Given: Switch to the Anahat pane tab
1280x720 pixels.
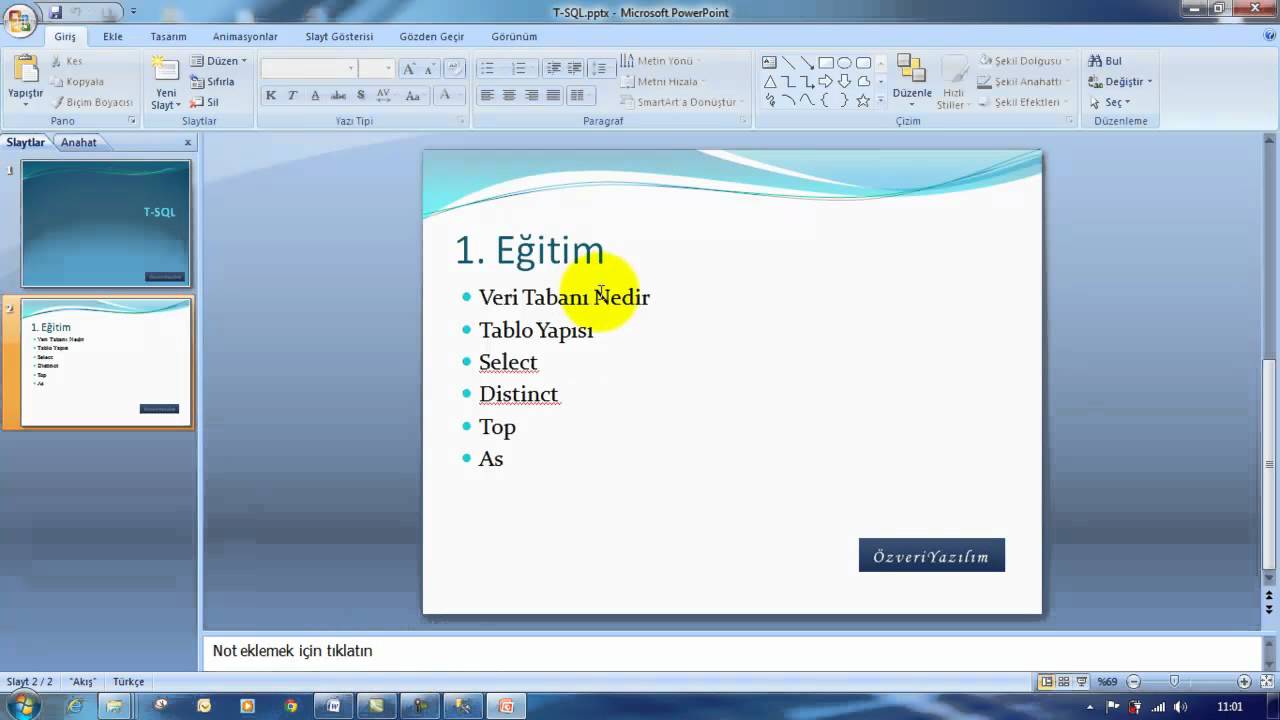Looking at the screenshot, I should [78, 142].
